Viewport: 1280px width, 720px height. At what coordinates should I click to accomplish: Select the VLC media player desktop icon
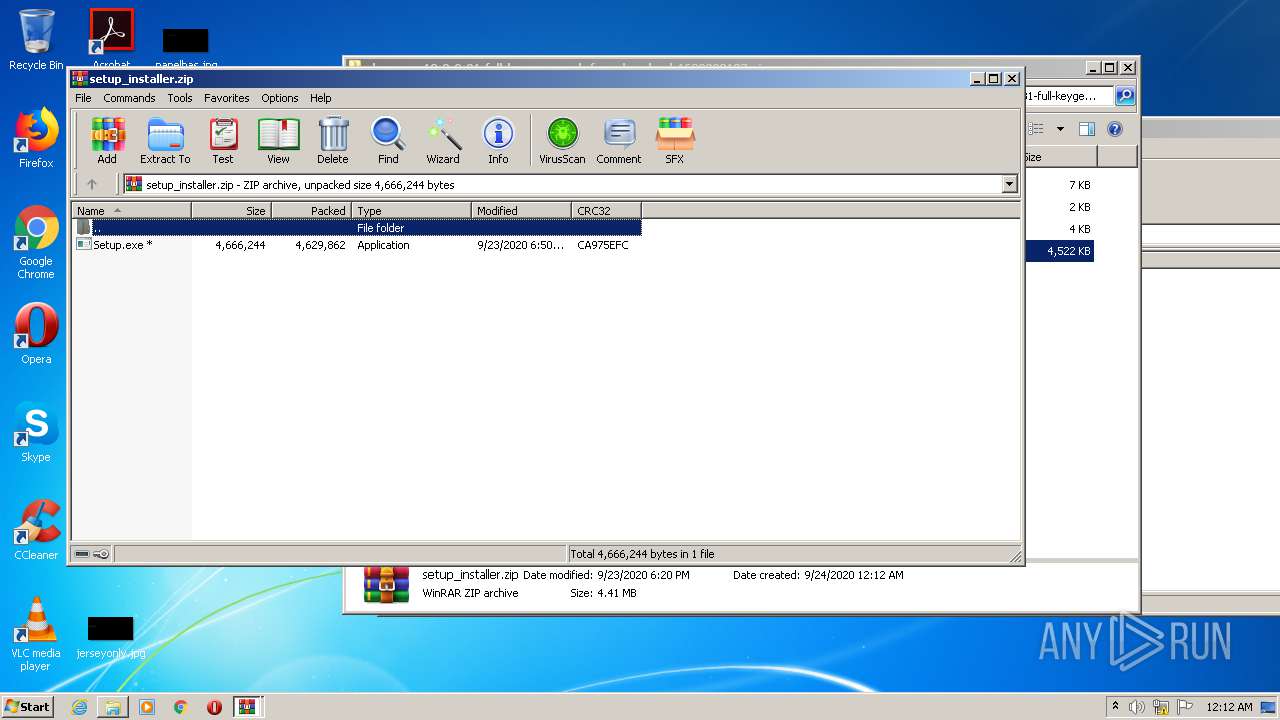[36, 634]
